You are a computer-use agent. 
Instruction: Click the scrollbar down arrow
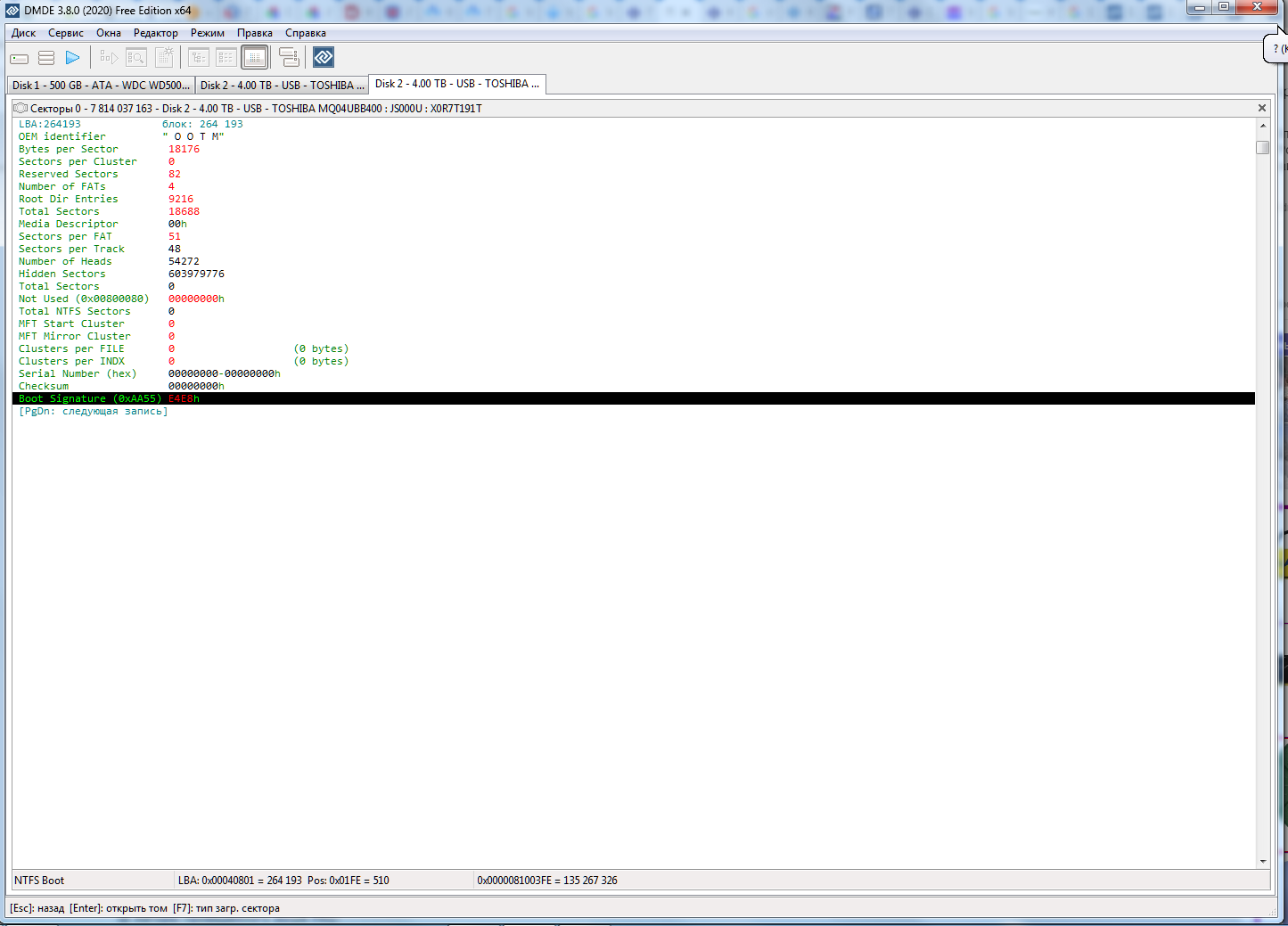[1263, 862]
